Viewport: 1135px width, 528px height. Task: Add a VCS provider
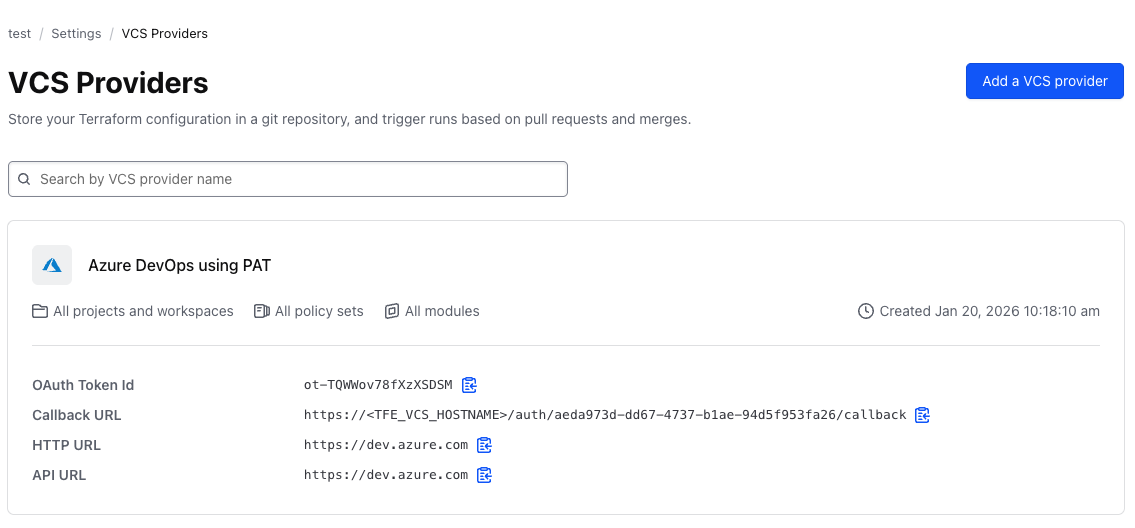click(1044, 81)
